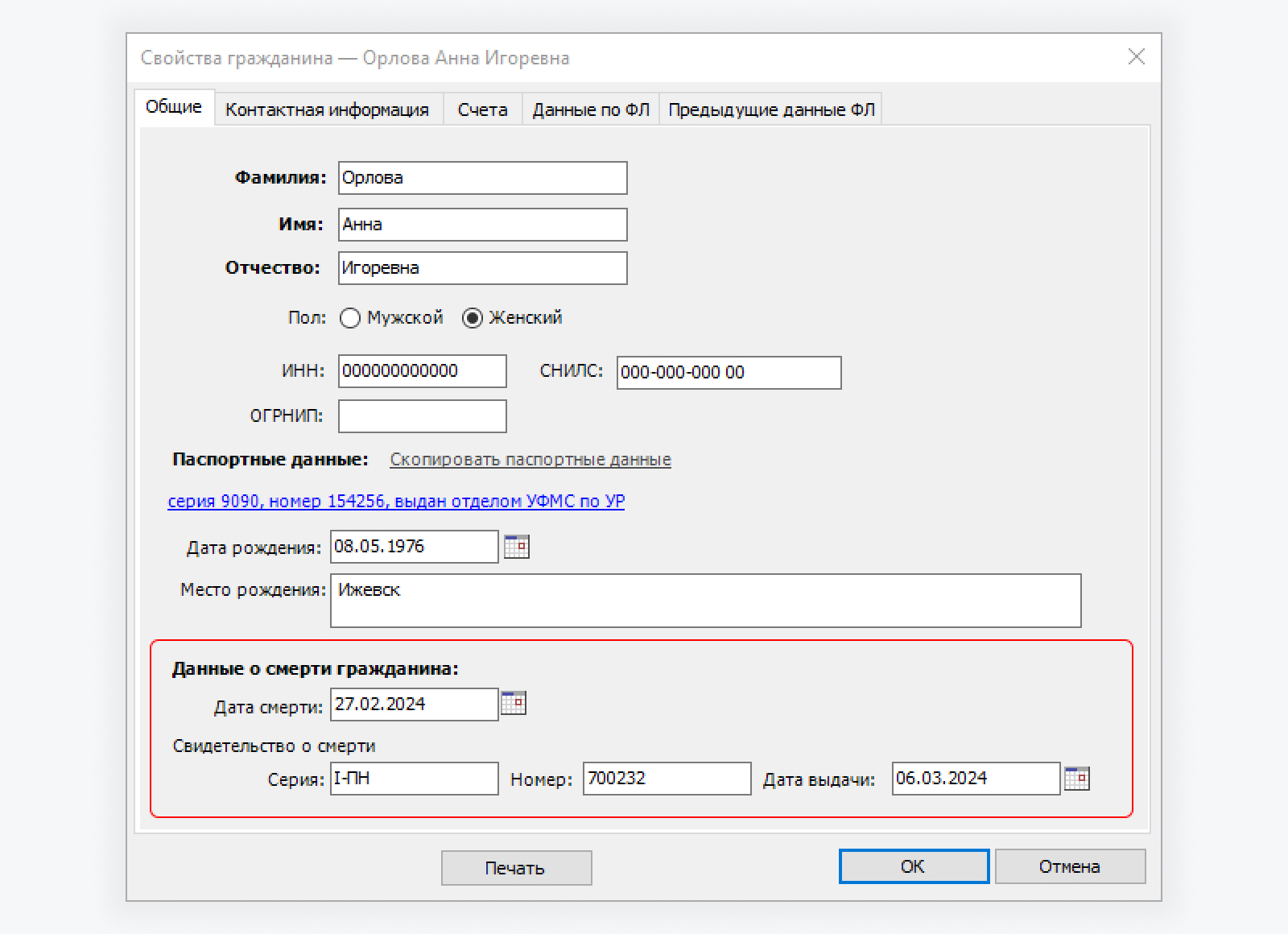This screenshot has height=934, width=1288.
Task: Click the Дата рождения date field
Action: [x=415, y=547]
